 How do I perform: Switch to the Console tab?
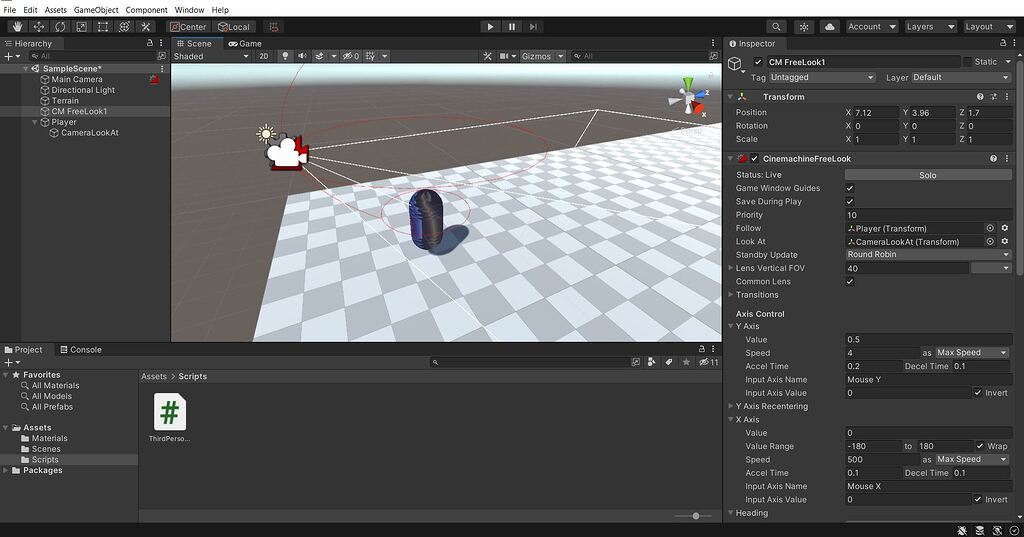tap(80, 350)
